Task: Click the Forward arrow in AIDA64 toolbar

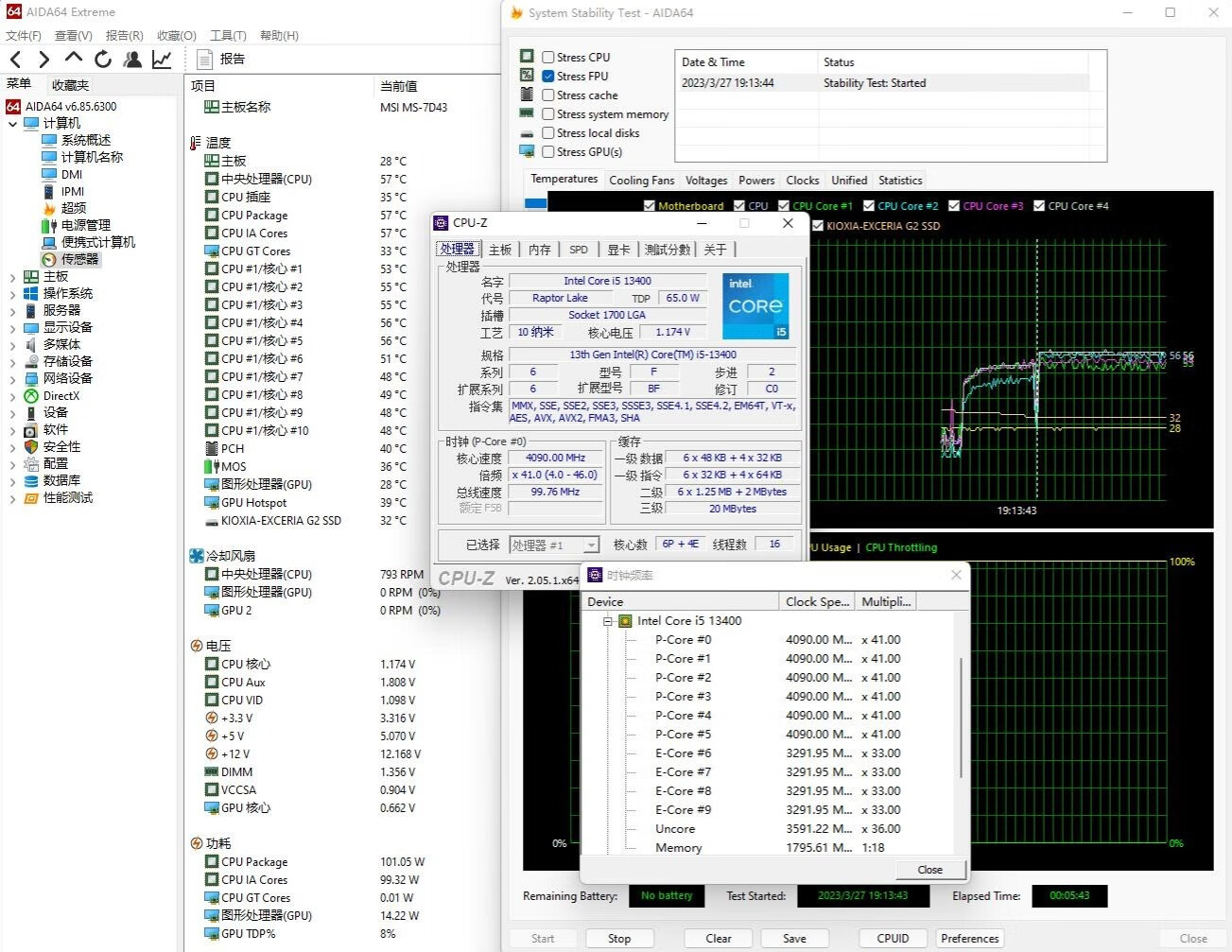Action: [x=43, y=60]
